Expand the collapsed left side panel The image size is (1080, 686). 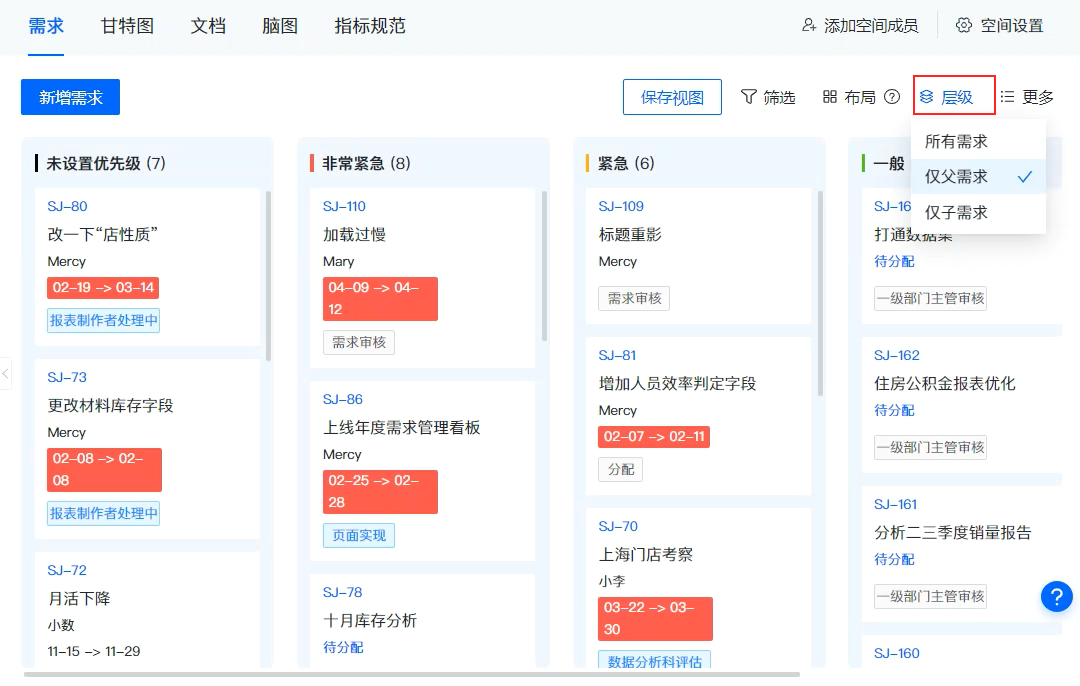[5, 374]
